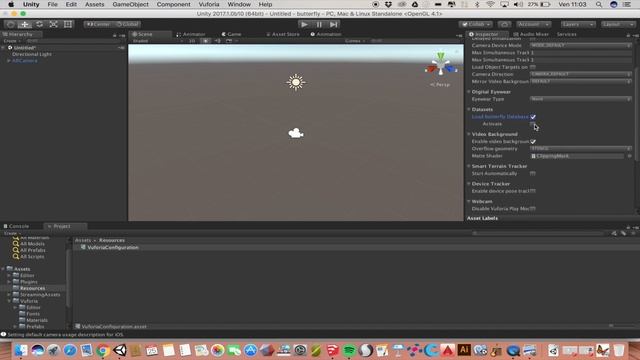The width and height of the screenshot is (640, 360).
Task: Open the Component menu
Action: 173,4
